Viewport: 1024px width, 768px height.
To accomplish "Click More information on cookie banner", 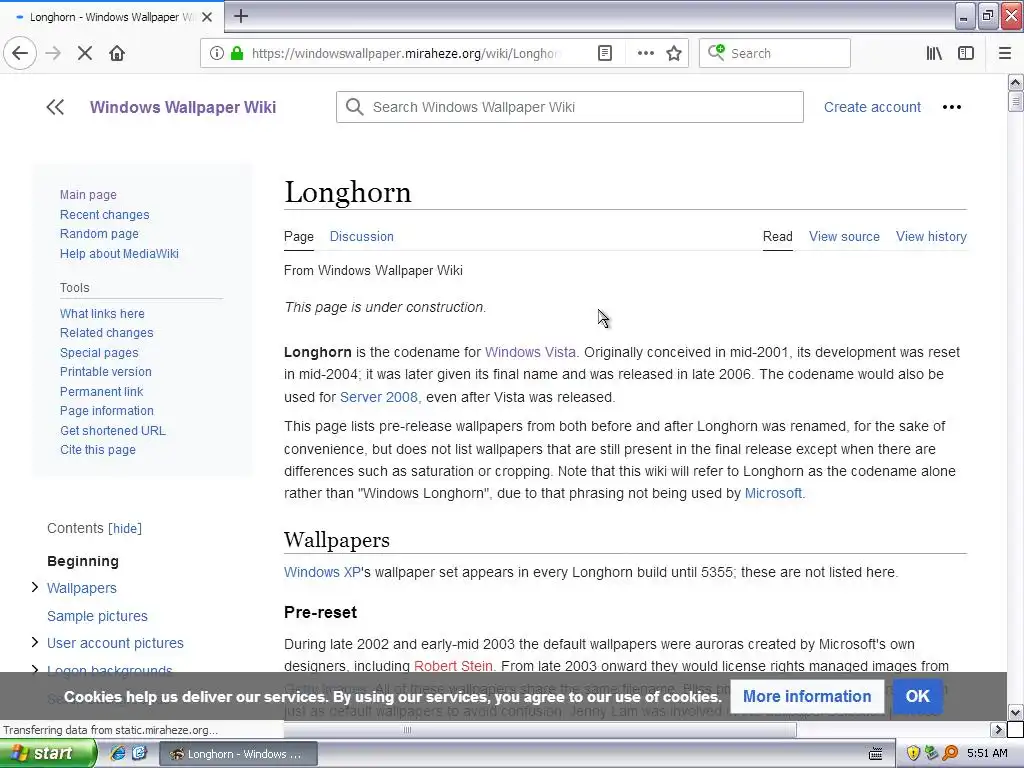I will tap(807, 696).
